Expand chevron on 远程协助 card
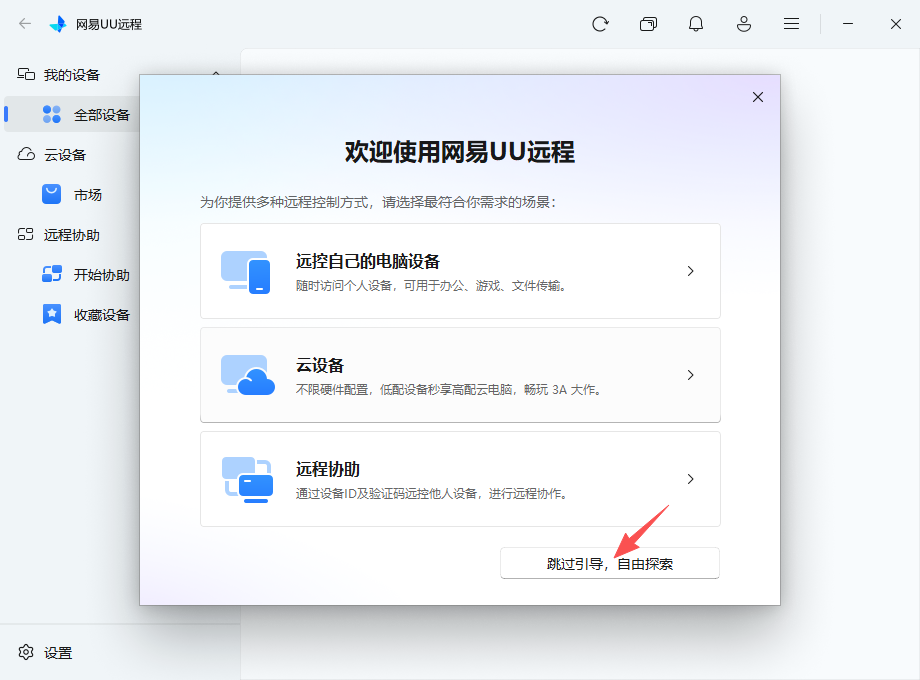920x680 pixels. pyautogui.click(x=691, y=479)
